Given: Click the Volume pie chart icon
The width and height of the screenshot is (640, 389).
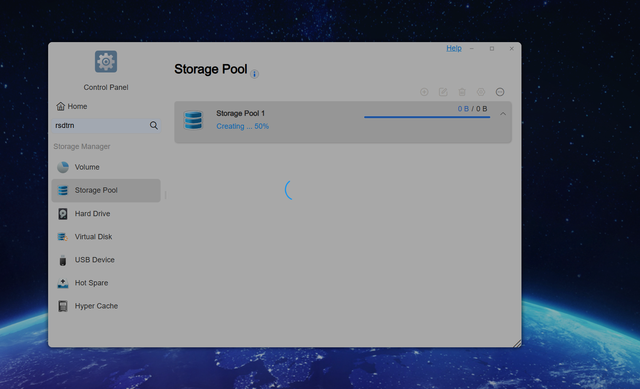Looking at the screenshot, I should pos(63,167).
